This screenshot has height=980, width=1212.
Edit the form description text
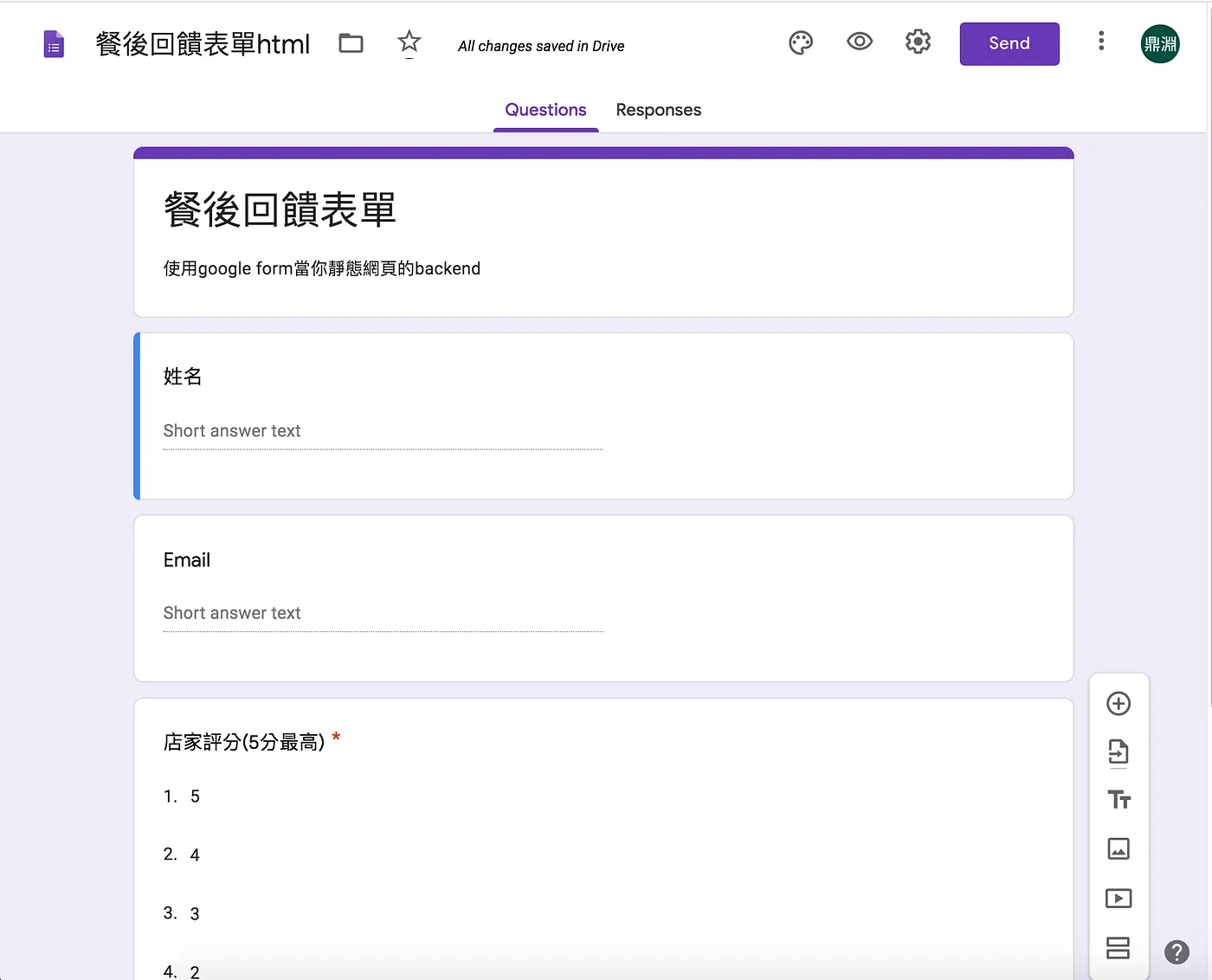pyautogui.click(x=322, y=268)
